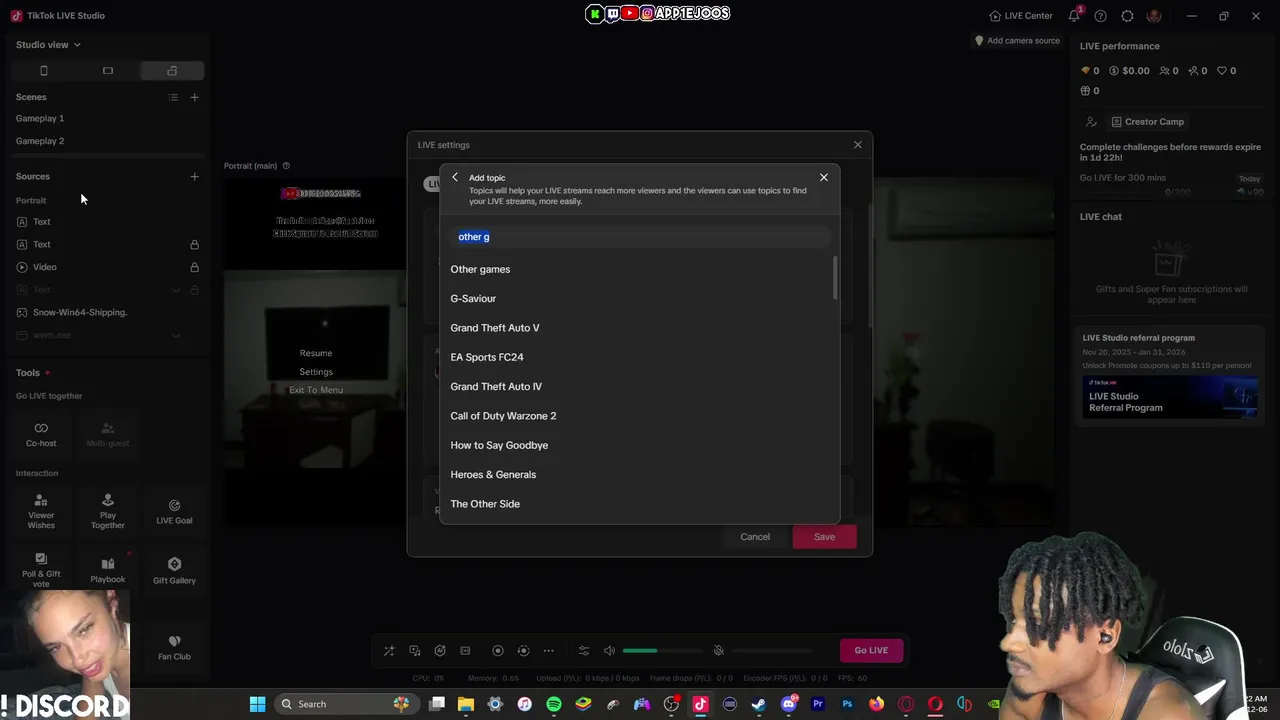Screen dimensions: 1280x720
Task: Add a new scene
Action: (x=195, y=97)
